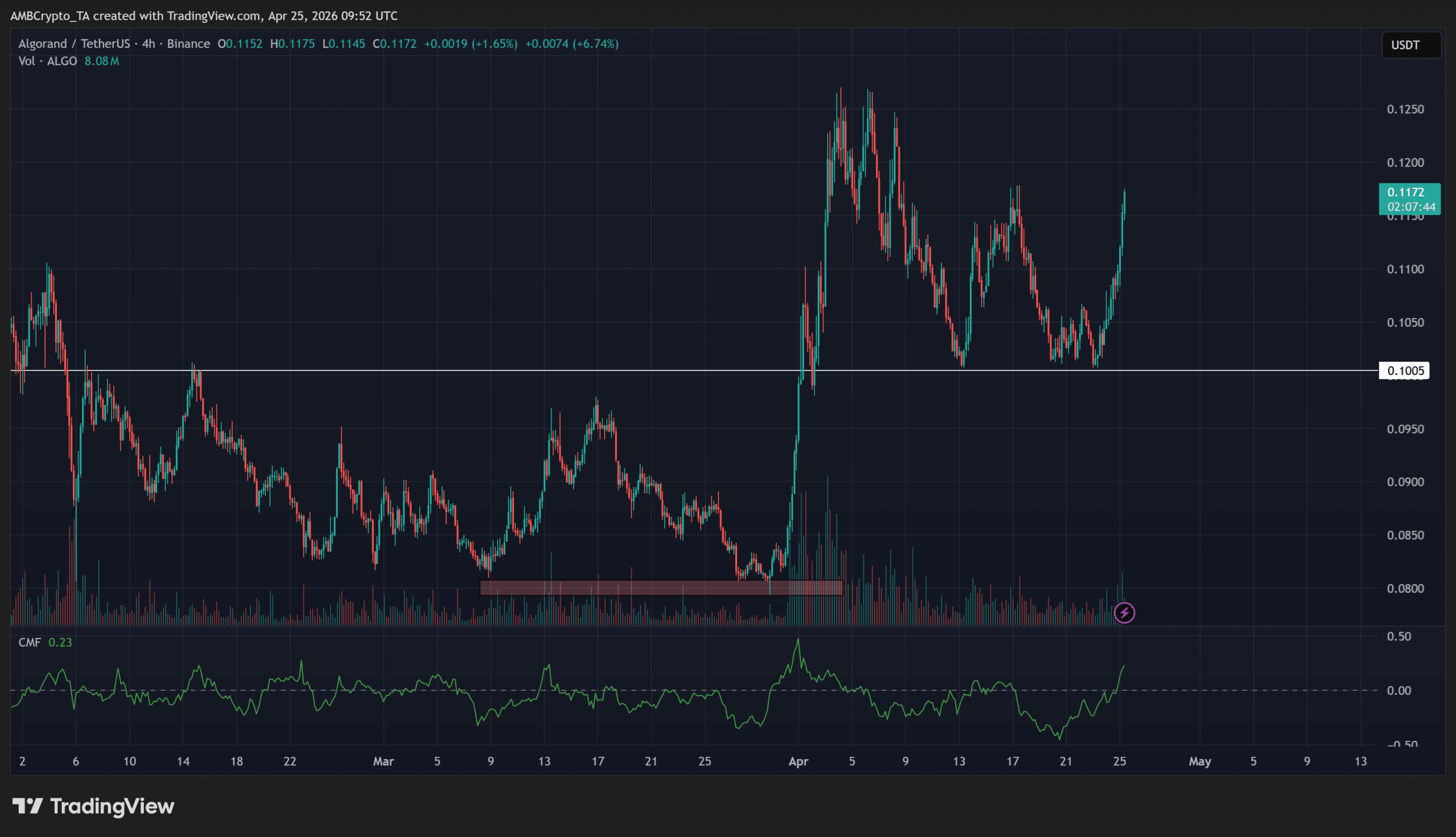
Task: Click the Apr label on the time axis
Action: coord(799,761)
